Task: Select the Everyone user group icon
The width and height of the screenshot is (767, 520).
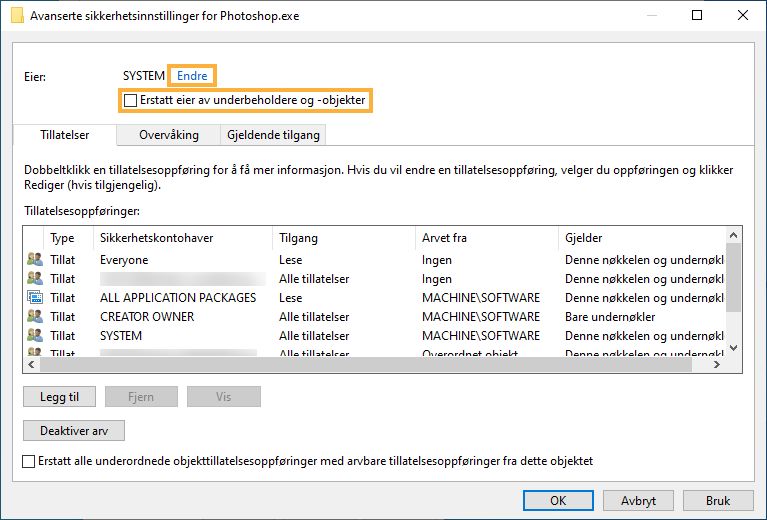Action: point(35,260)
